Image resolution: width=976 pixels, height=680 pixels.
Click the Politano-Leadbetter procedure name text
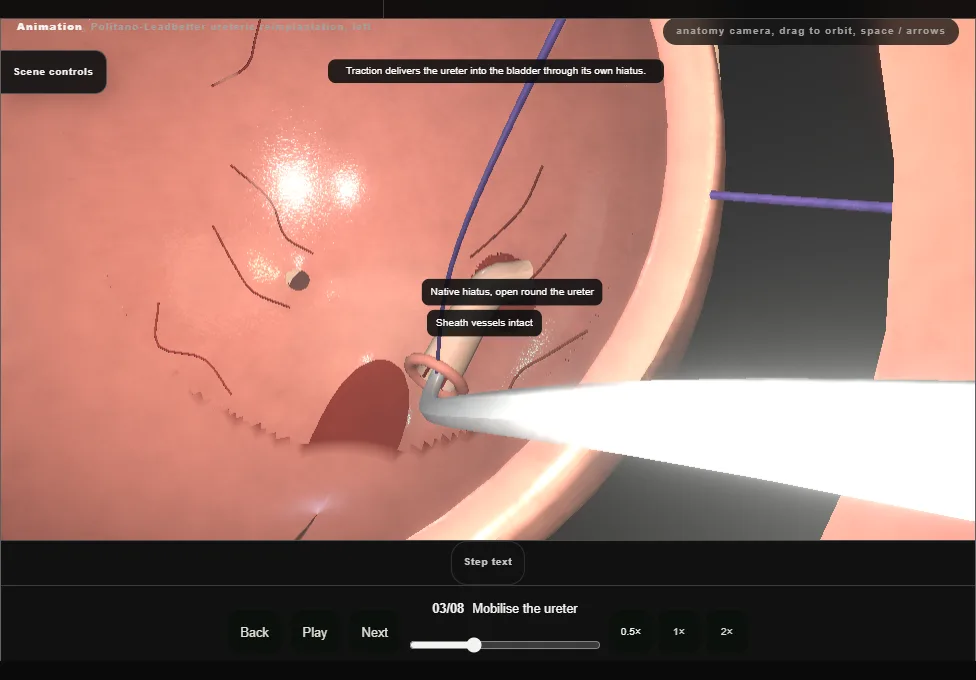231,27
